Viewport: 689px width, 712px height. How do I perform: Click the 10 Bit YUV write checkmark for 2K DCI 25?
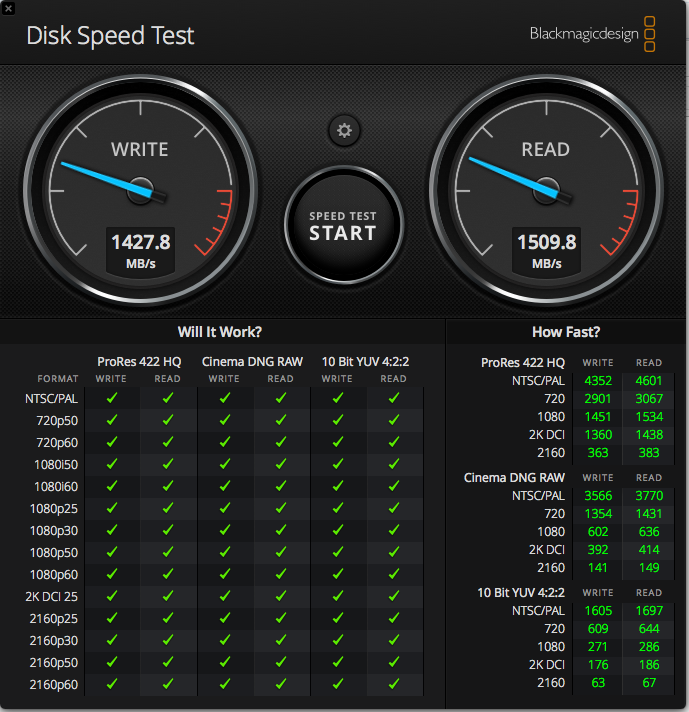pyautogui.click(x=337, y=596)
